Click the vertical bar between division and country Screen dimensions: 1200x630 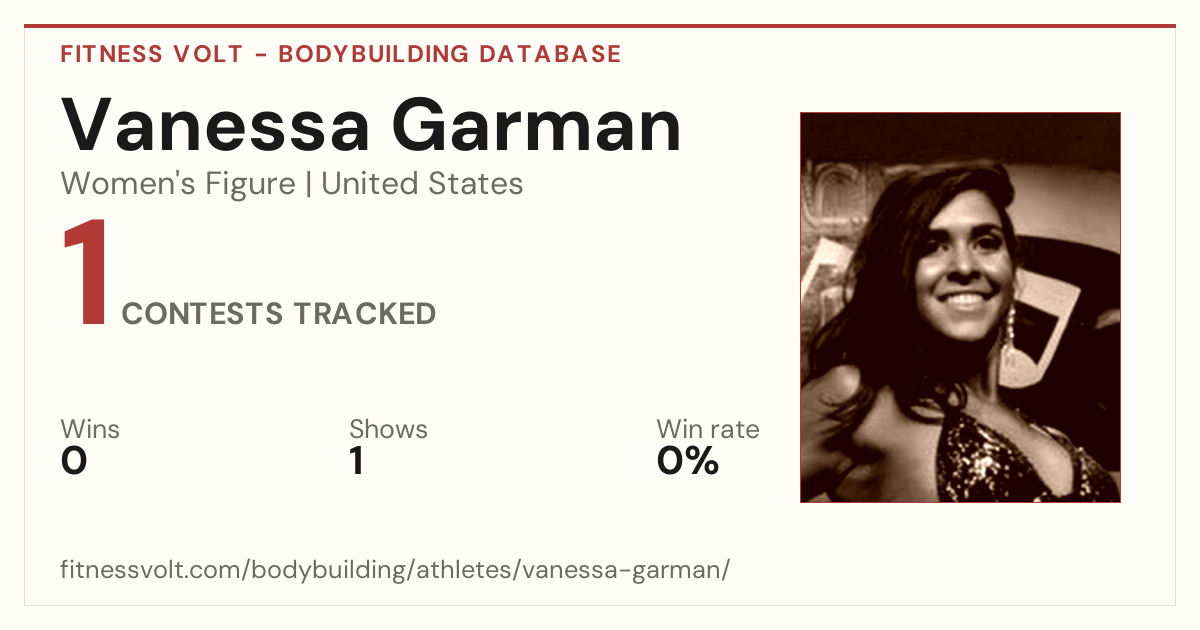[309, 184]
